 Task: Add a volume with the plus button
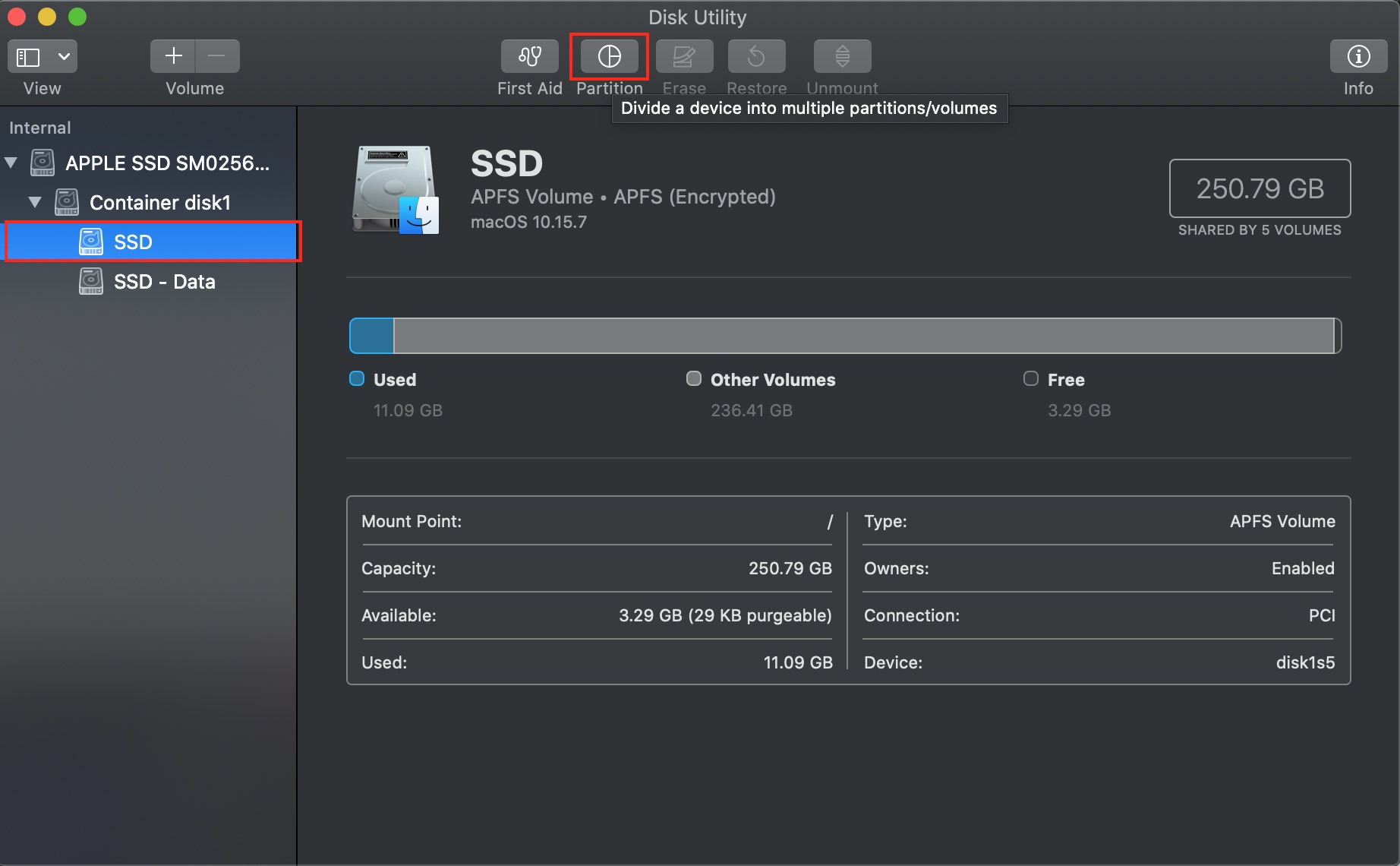173,56
